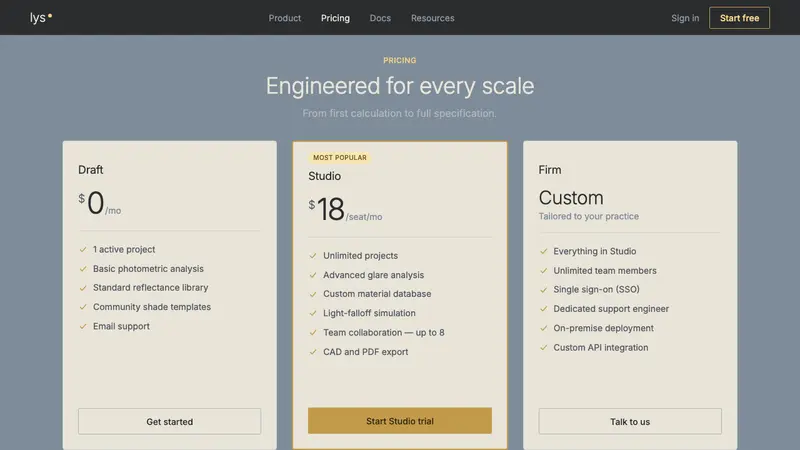
Task: Click the 'Custom material database' text
Action: point(377,294)
